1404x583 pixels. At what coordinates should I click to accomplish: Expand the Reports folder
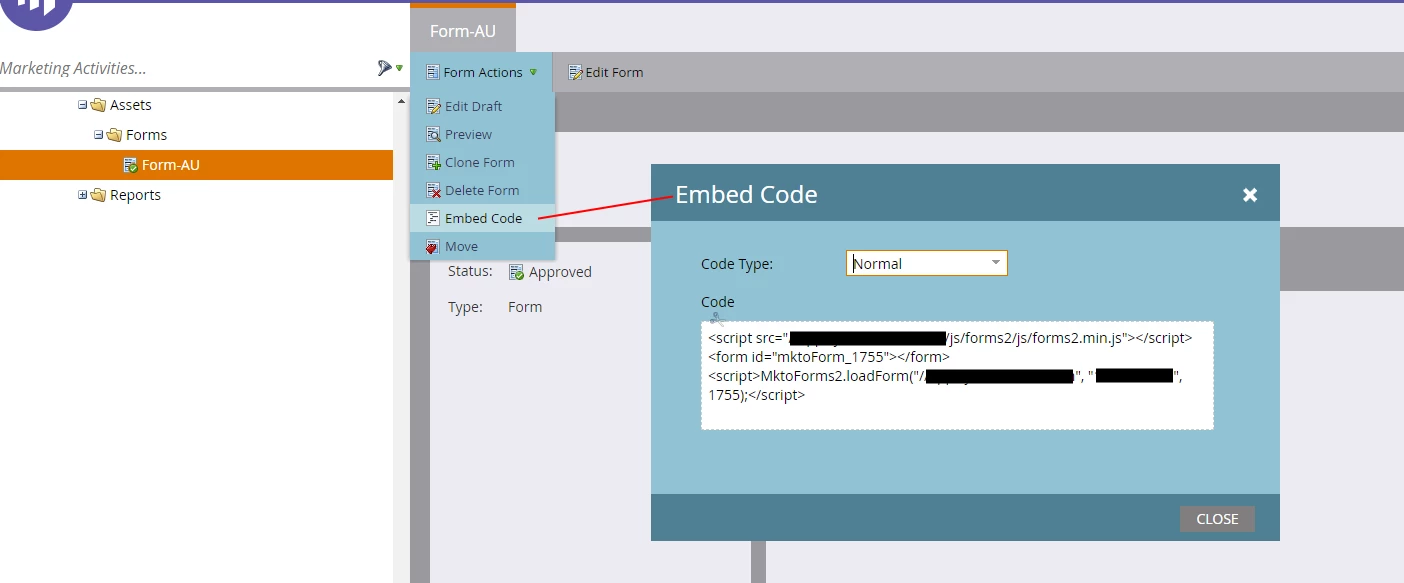pos(83,195)
